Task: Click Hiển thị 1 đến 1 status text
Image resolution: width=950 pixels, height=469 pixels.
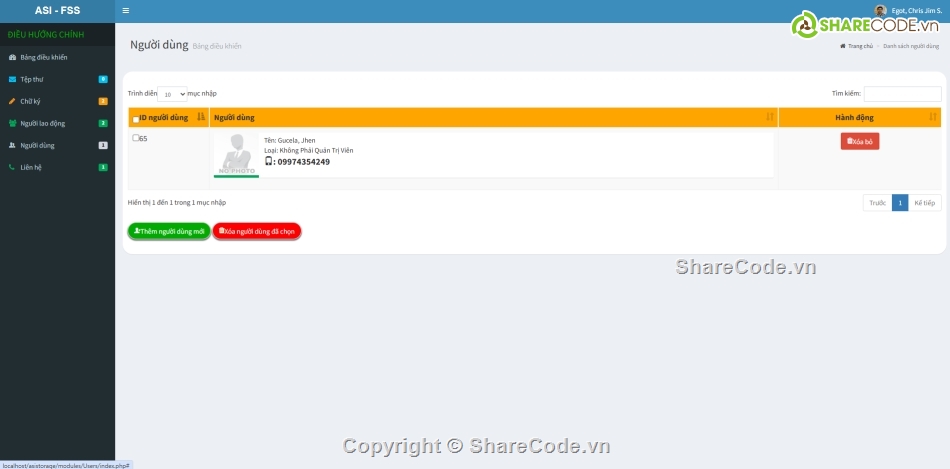Action: click(177, 202)
